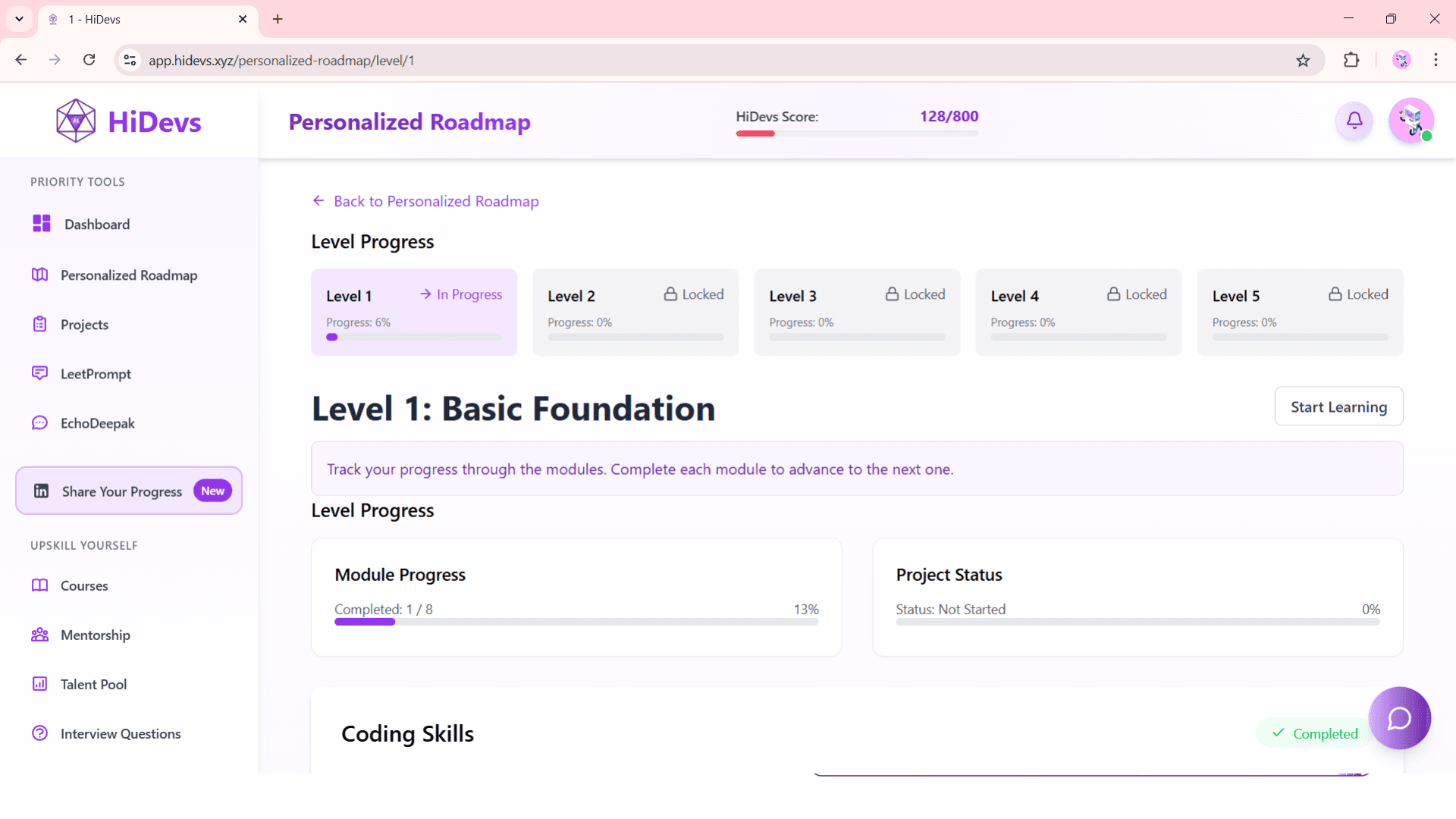This screenshot has height=819, width=1456.
Task: Click the Talent Pool chart icon
Action: pyautogui.click(x=40, y=683)
